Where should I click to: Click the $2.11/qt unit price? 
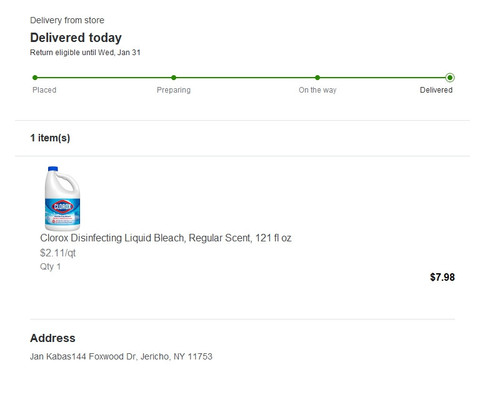(58, 253)
